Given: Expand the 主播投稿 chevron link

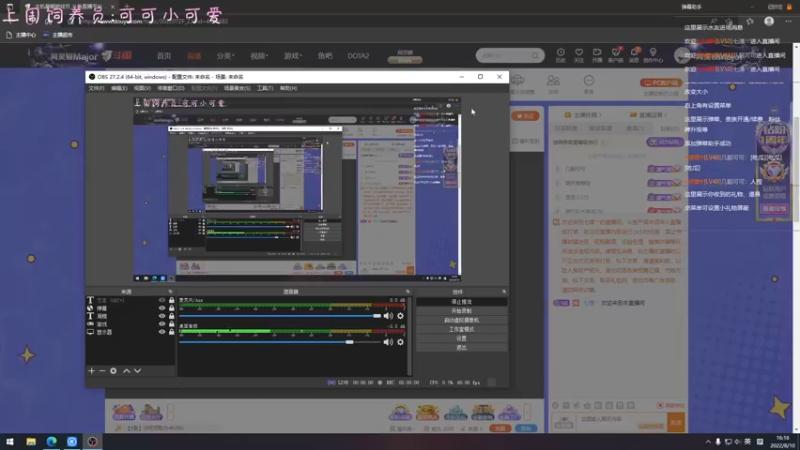Looking at the screenshot, I should 583,115.
